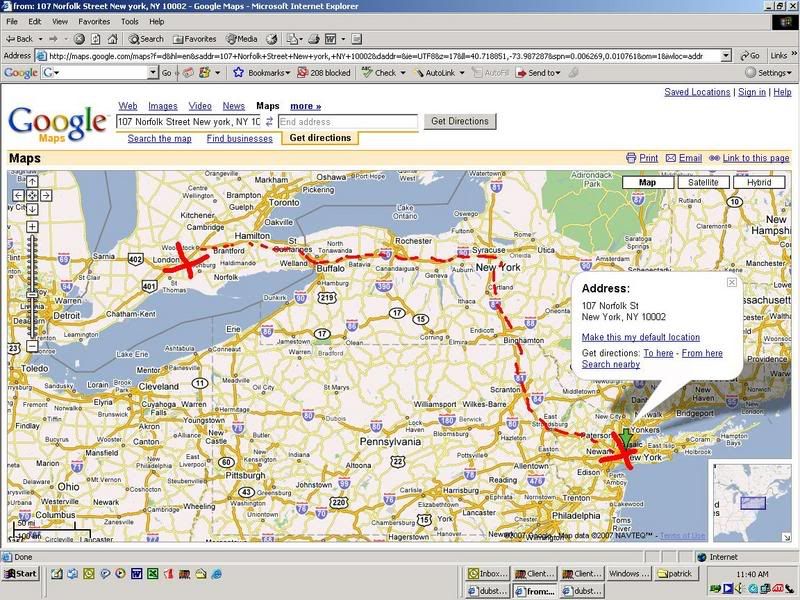
Task: Open the Help menu
Action: (x=157, y=21)
